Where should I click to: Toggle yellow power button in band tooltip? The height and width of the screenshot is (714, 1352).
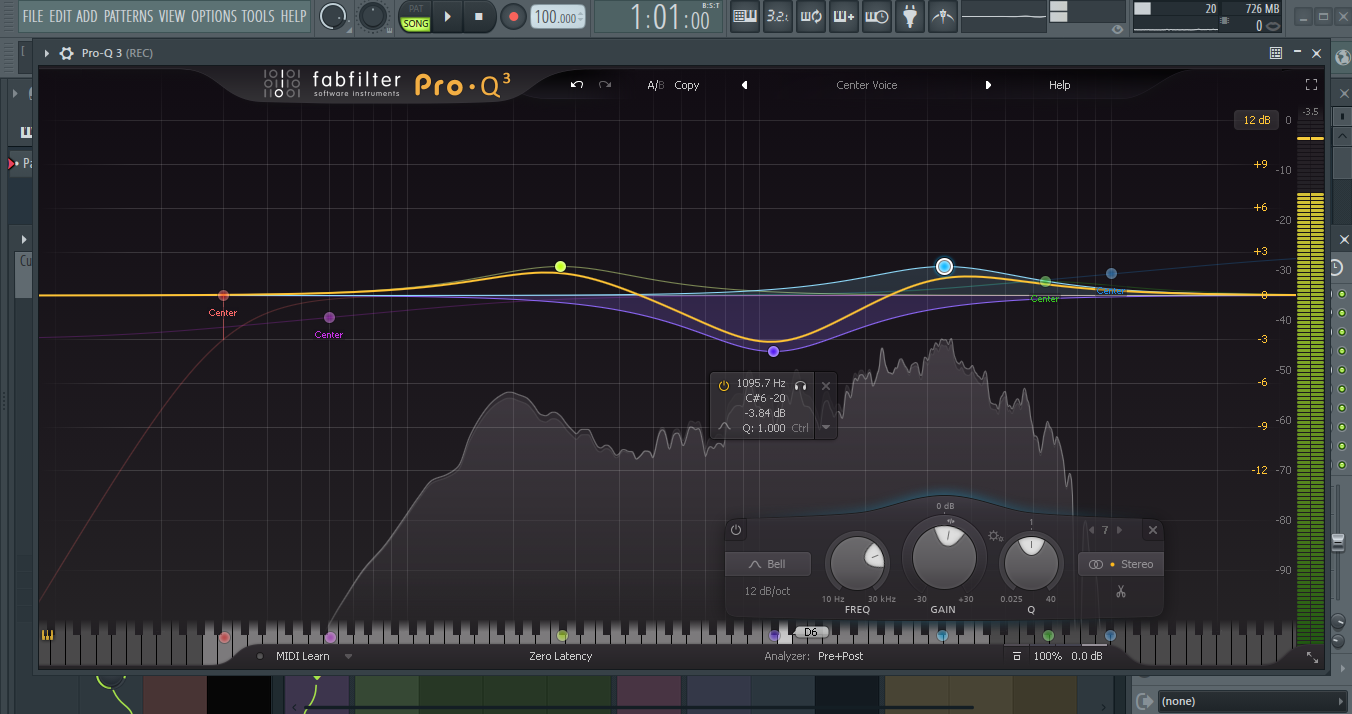[x=724, y=384]
